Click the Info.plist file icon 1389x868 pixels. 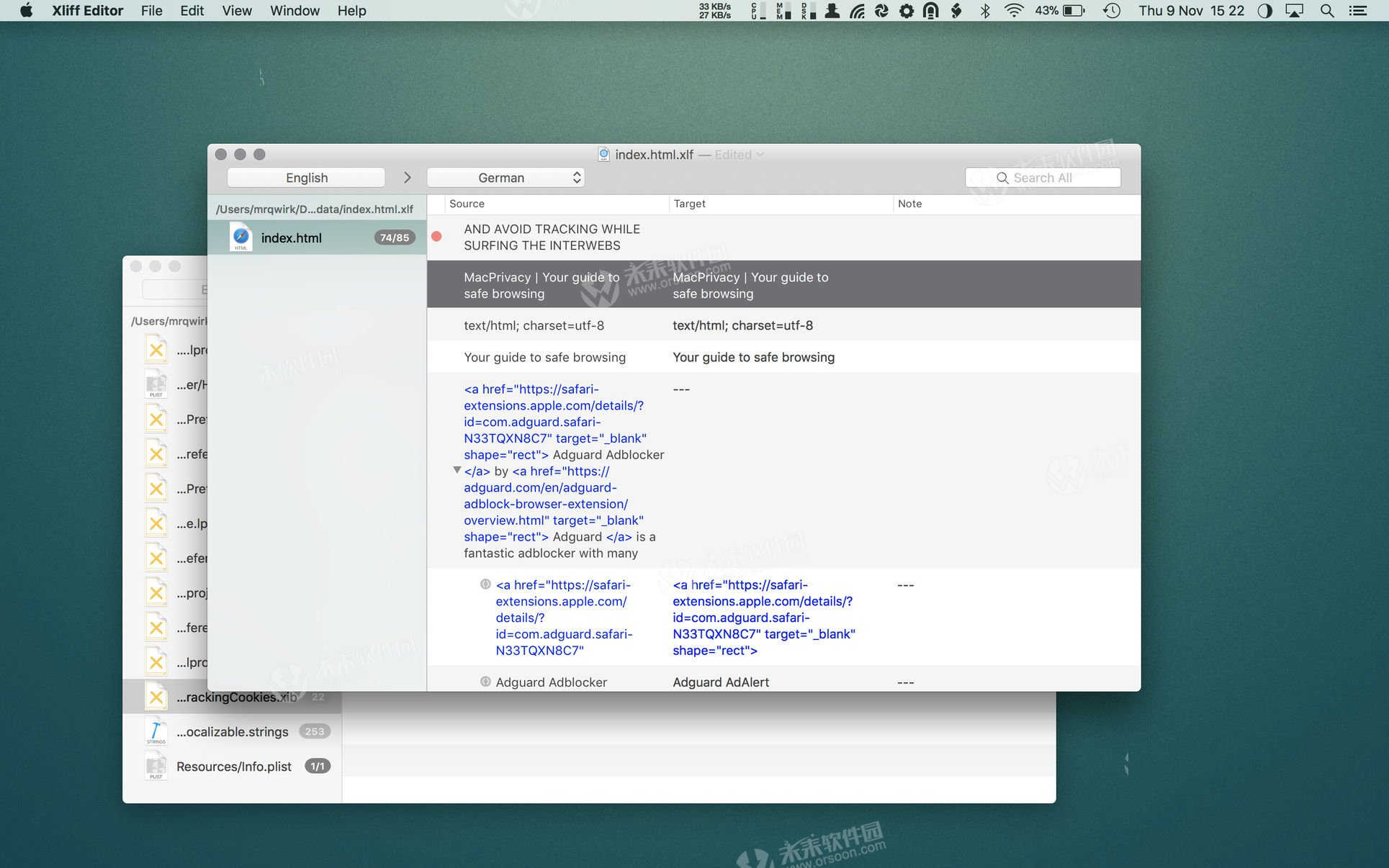[156, 766]
